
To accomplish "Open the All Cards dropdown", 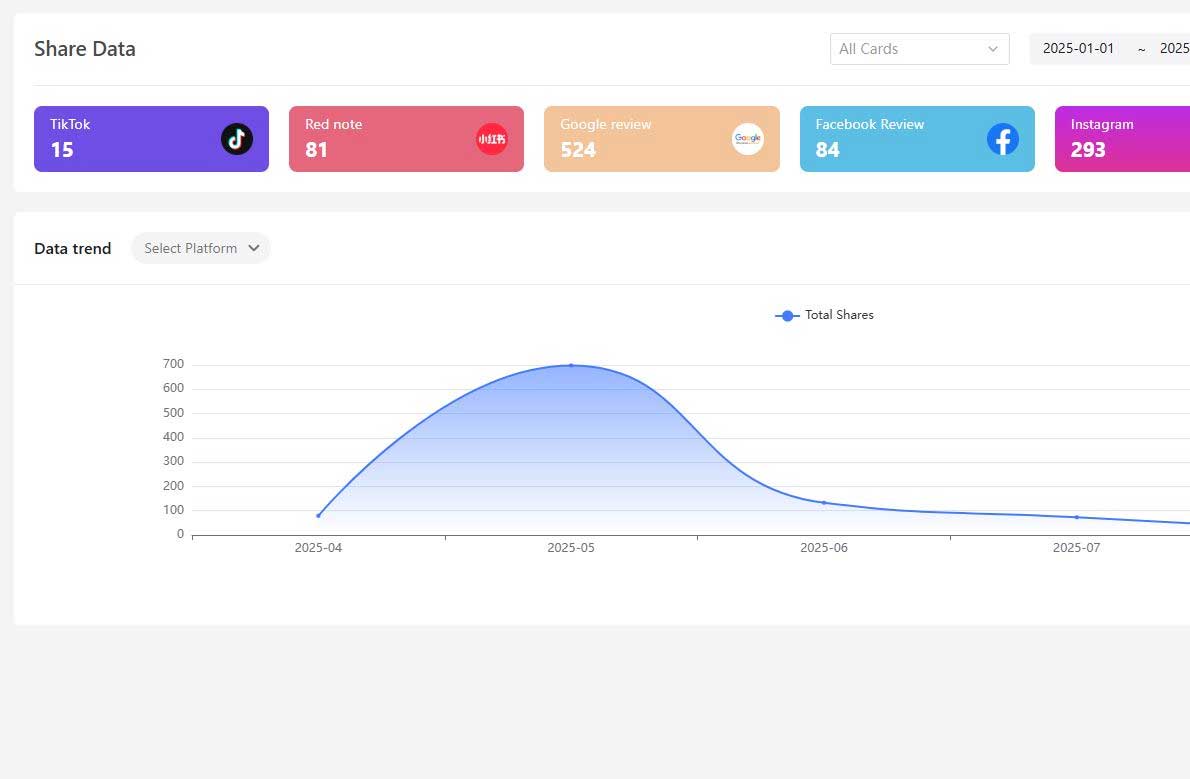I will [919, 49].
